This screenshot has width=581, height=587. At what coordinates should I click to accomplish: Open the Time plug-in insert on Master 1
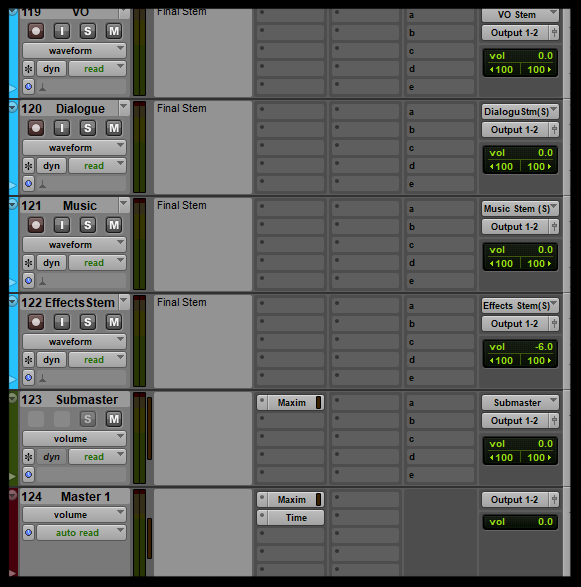pos(296,518)
